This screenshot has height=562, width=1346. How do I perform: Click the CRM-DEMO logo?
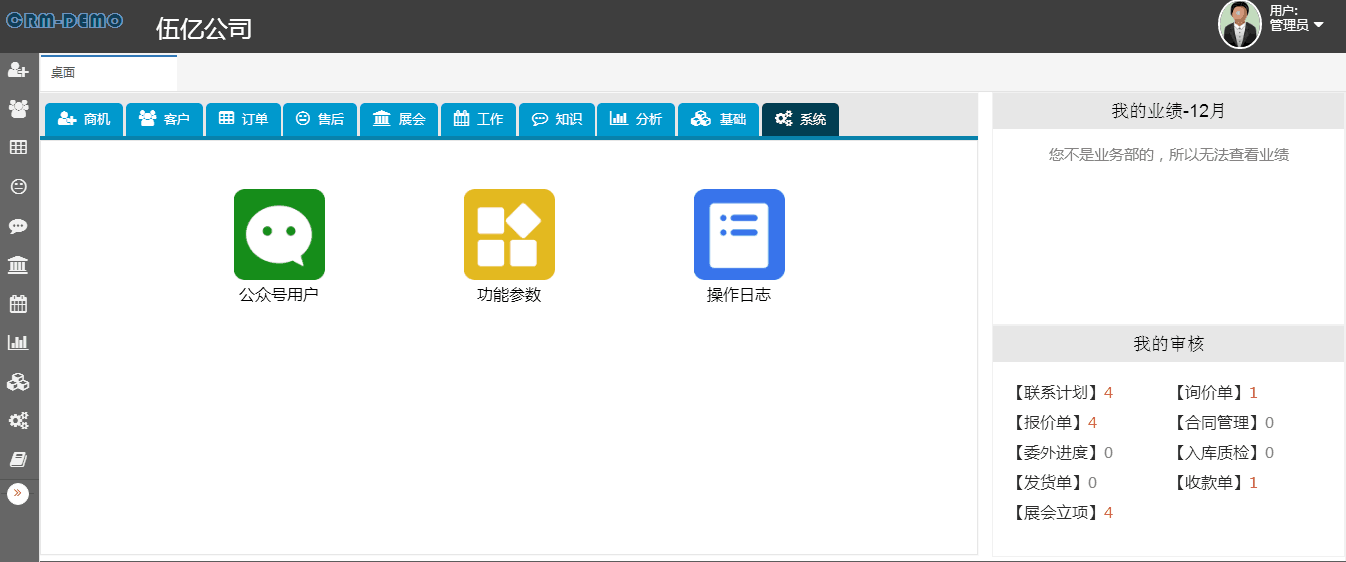65,20
